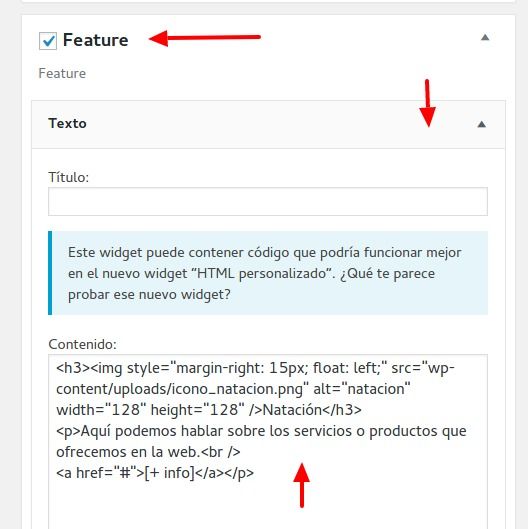Click the red arrow pointing up inside Contenido

pos(302,485)
